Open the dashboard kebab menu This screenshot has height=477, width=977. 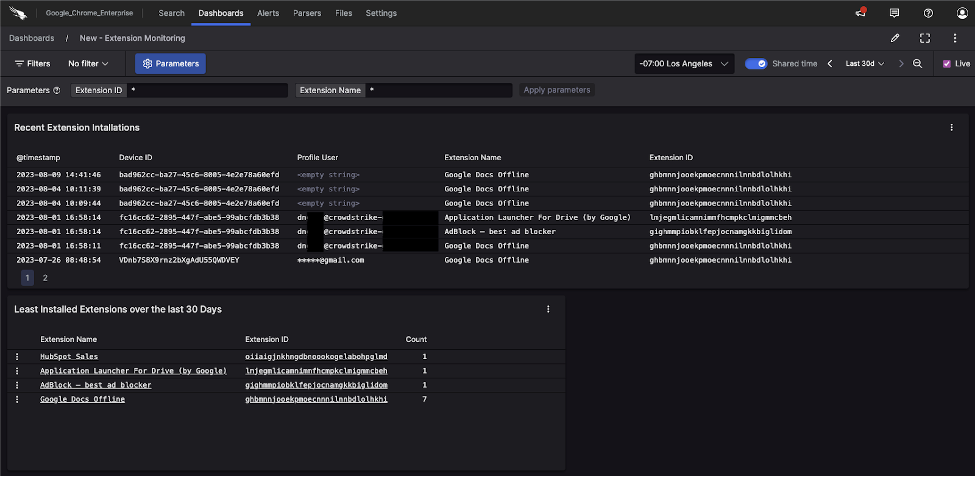tap(955, 38)
